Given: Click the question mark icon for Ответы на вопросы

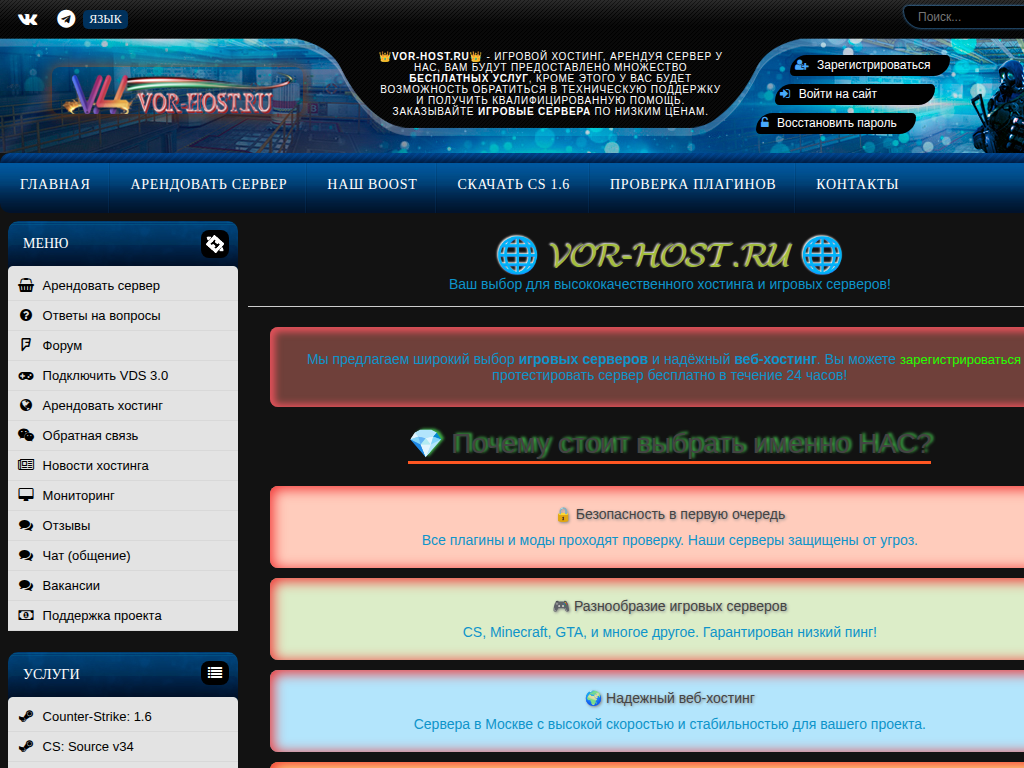Looking at the screenshot, I should [26, 316].
